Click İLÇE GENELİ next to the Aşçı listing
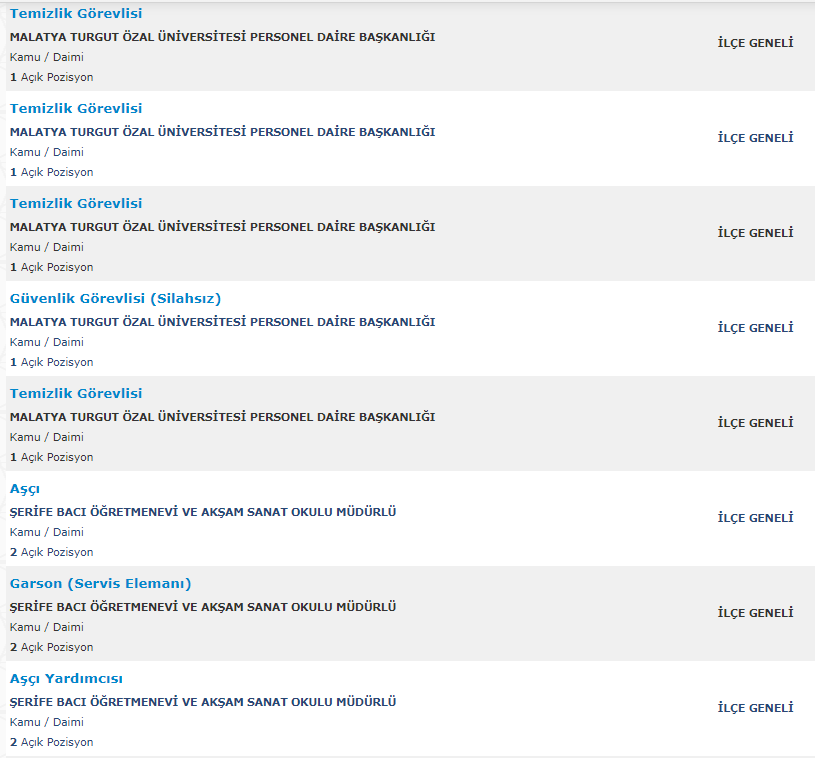815x758 pixels. 755,518
